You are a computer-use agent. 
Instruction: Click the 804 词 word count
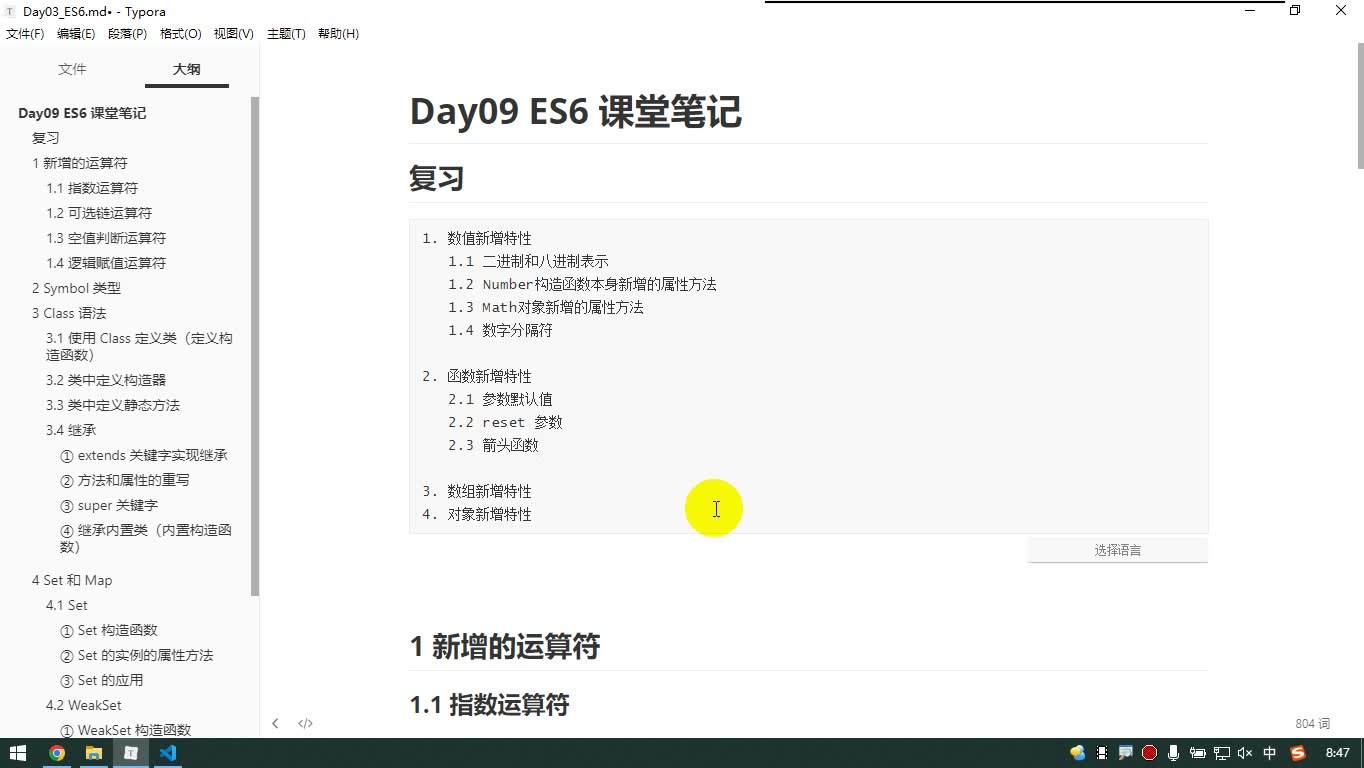pyautogui.click(x=1312, y=724)
